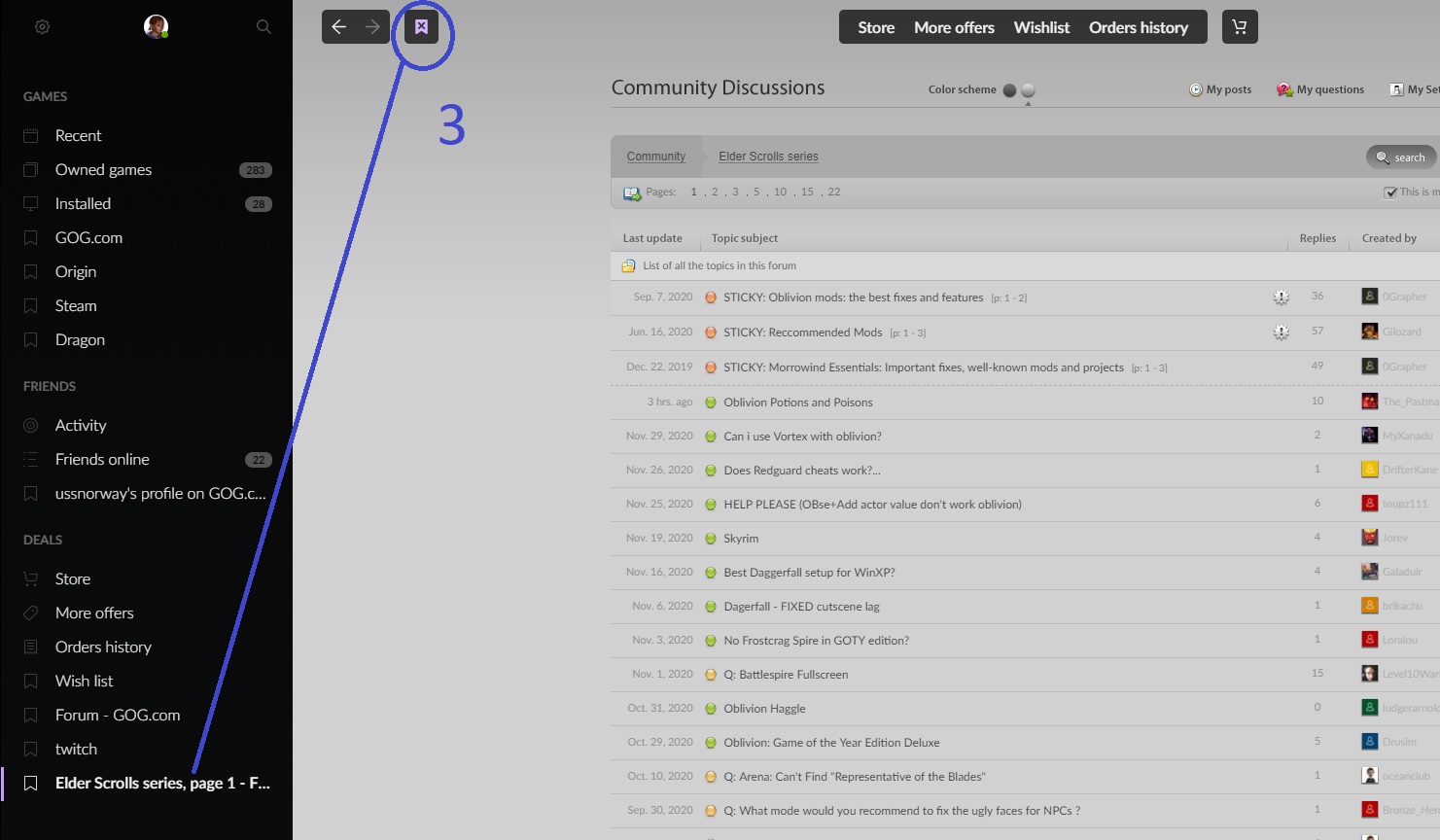This screenshot has height=840, width=1440.
Task: Open Orders history top menu
Action: [1139, 27]
